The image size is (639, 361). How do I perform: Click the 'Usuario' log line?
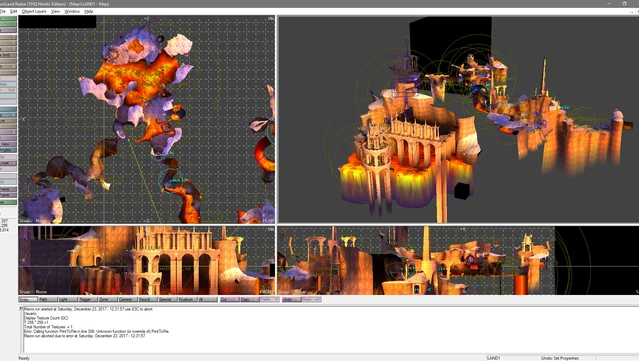pos(30,314)
